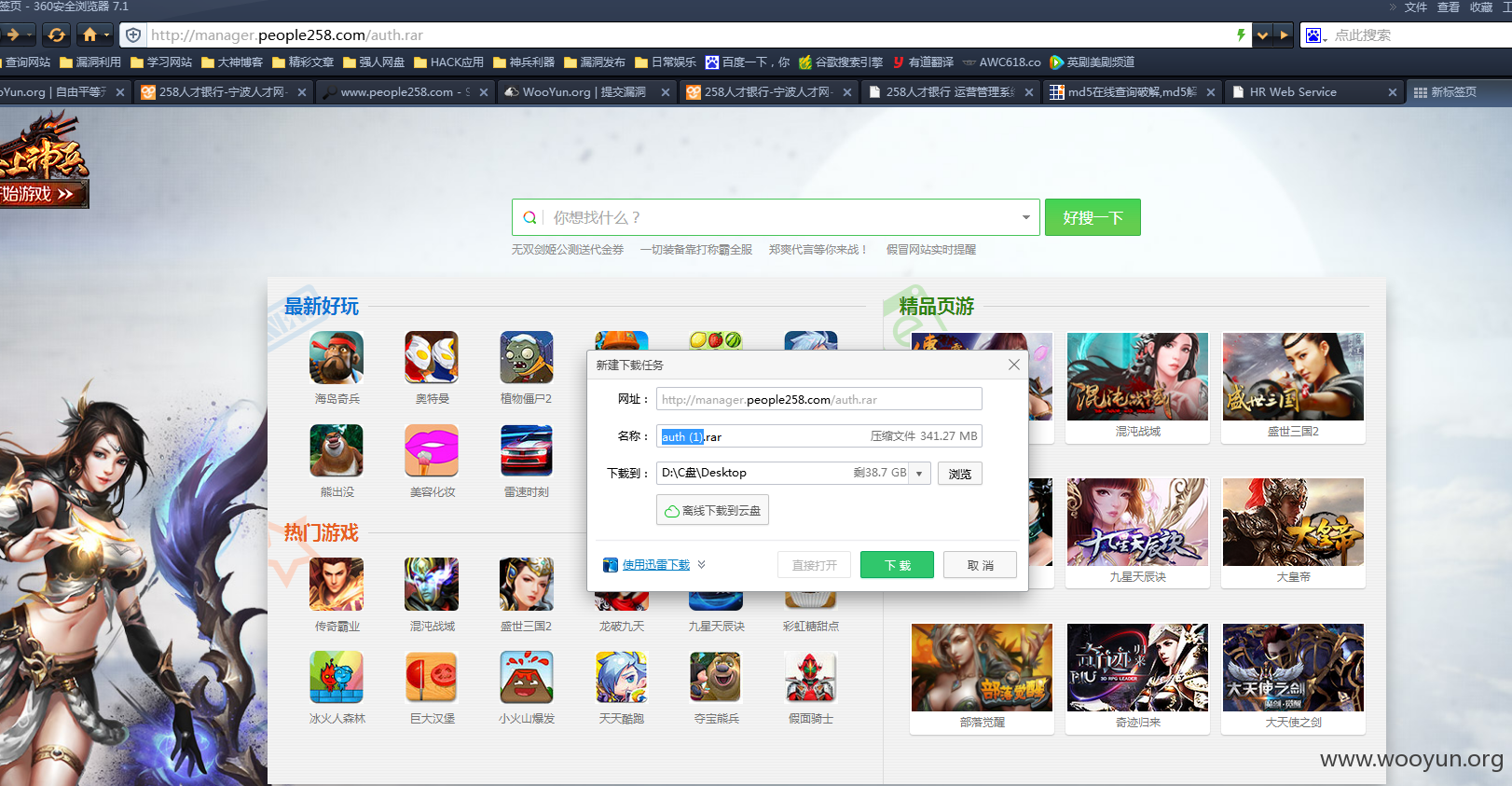This screenshot has height=786, width=1512.
Task: Click the 直接打开 button
Action: (814, 565)
